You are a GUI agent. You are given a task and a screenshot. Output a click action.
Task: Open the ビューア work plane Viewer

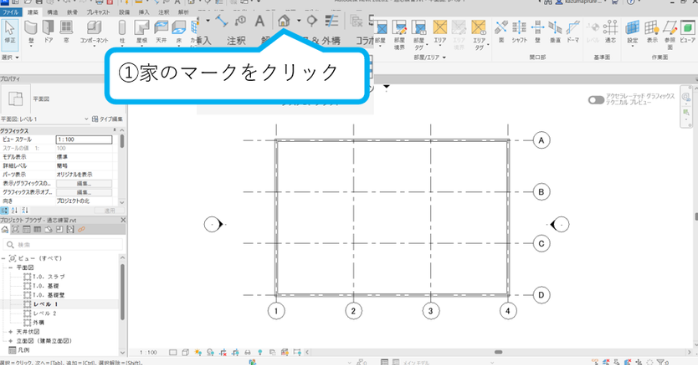(x=688, y=31)
